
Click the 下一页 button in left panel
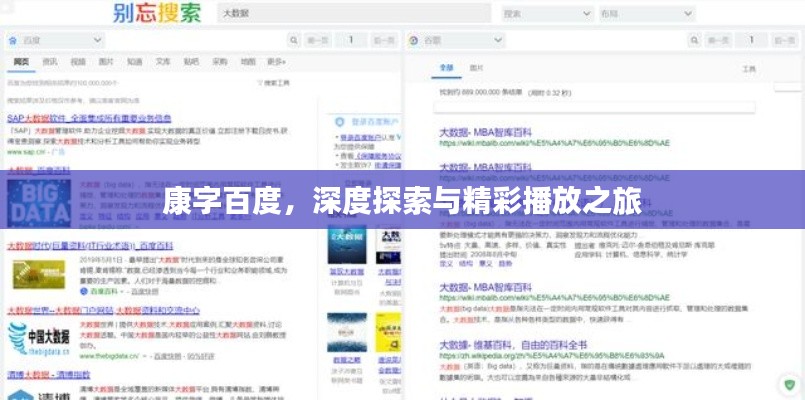[x=381, y=41]
